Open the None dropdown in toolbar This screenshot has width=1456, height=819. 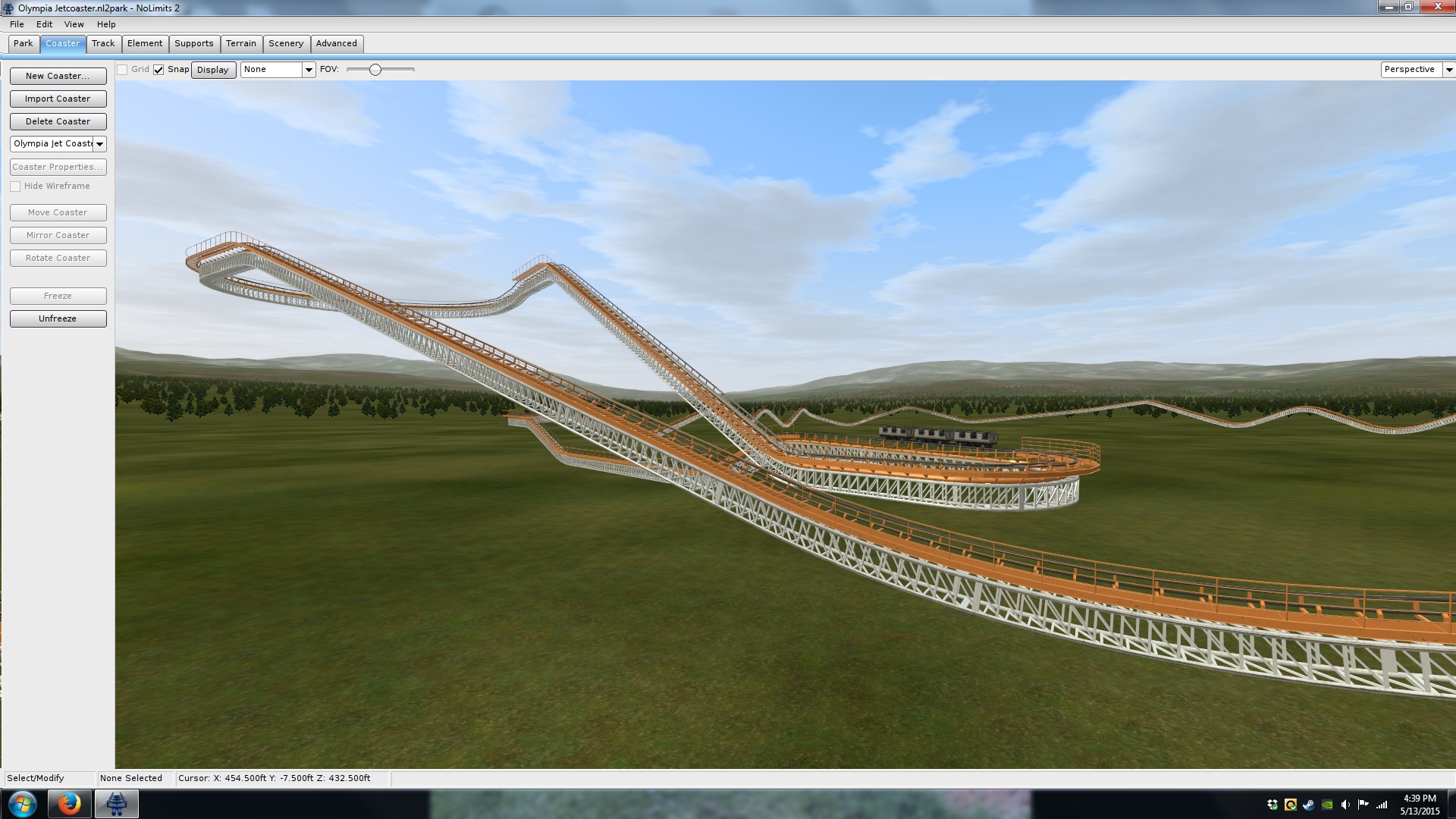[309, 70]
